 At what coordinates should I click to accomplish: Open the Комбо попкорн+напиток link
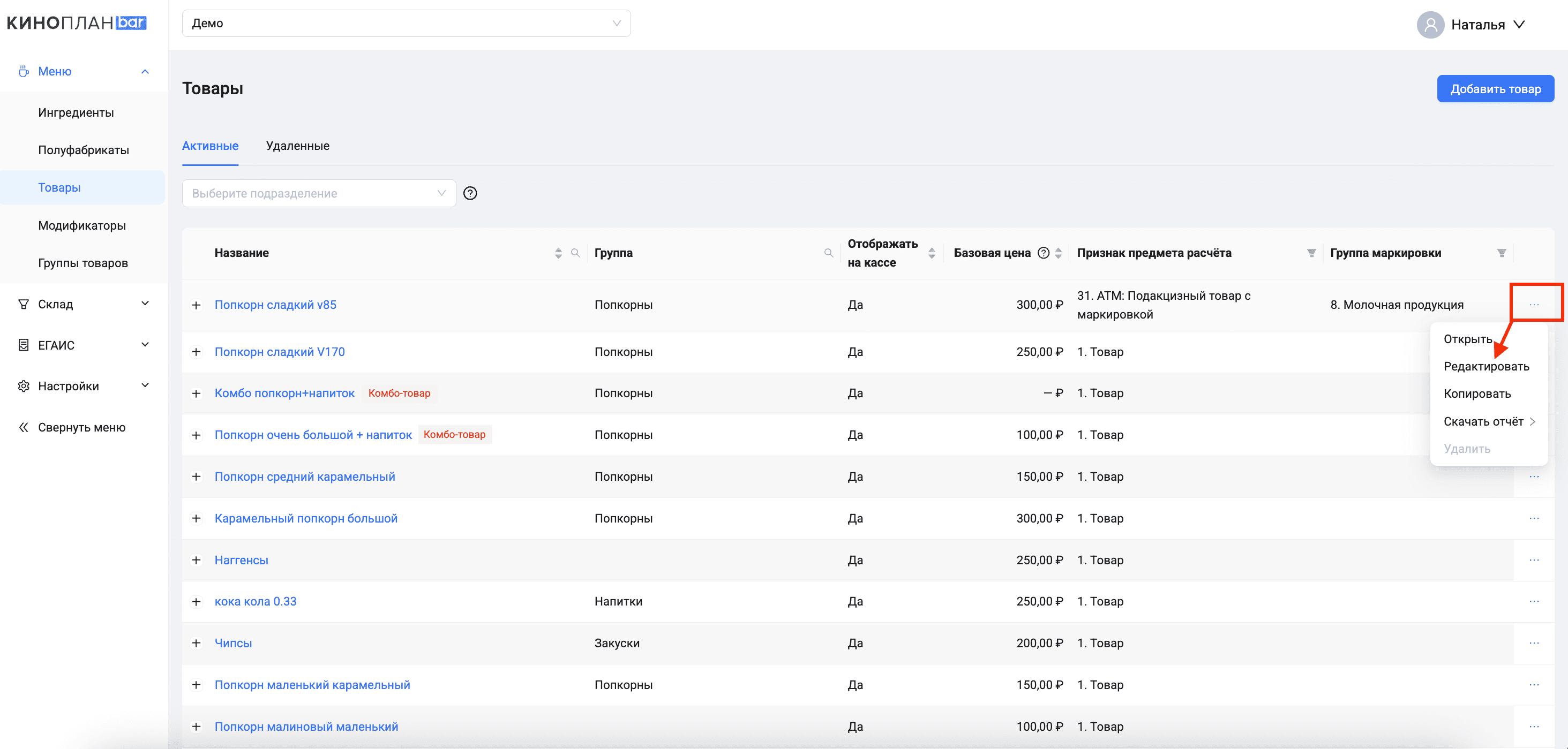(284, 393)
